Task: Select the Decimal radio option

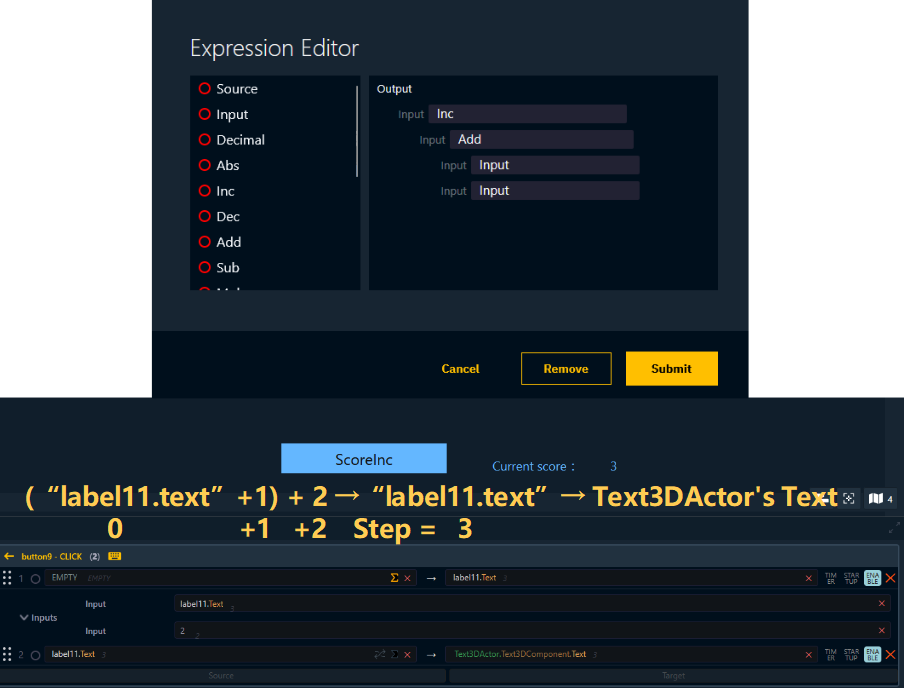Action: tap(205, 140)
